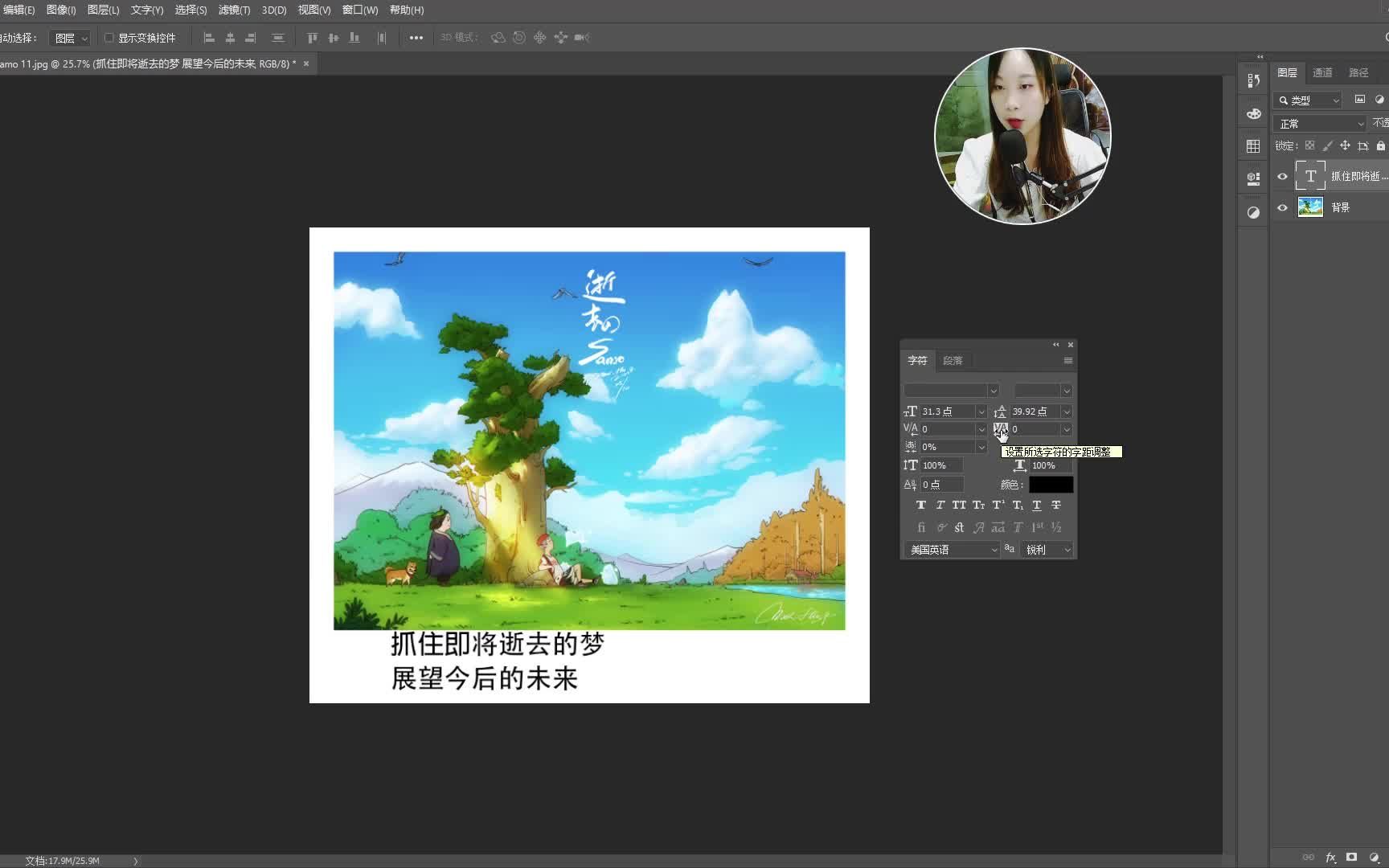Collapse right panel dock arrows
This screenshot has height=868, width=1389.
(1260, 57)
